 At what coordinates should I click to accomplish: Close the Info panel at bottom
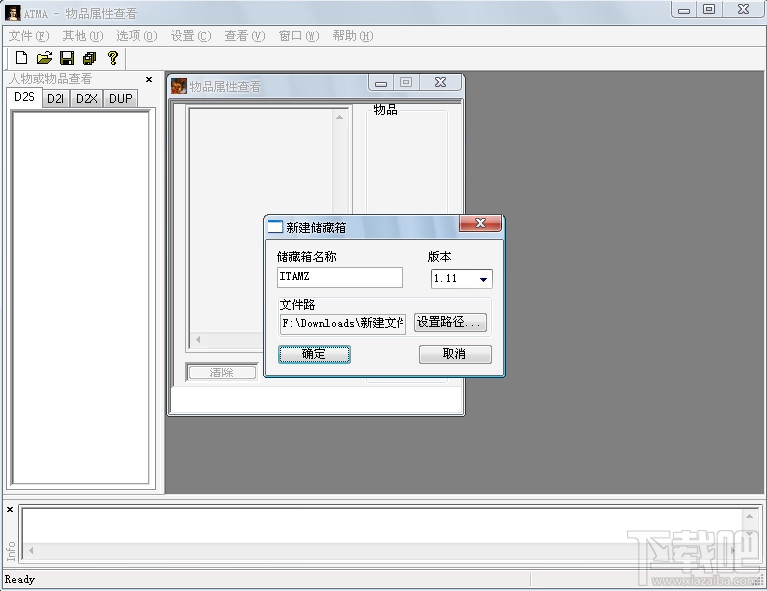pos(10,509)
